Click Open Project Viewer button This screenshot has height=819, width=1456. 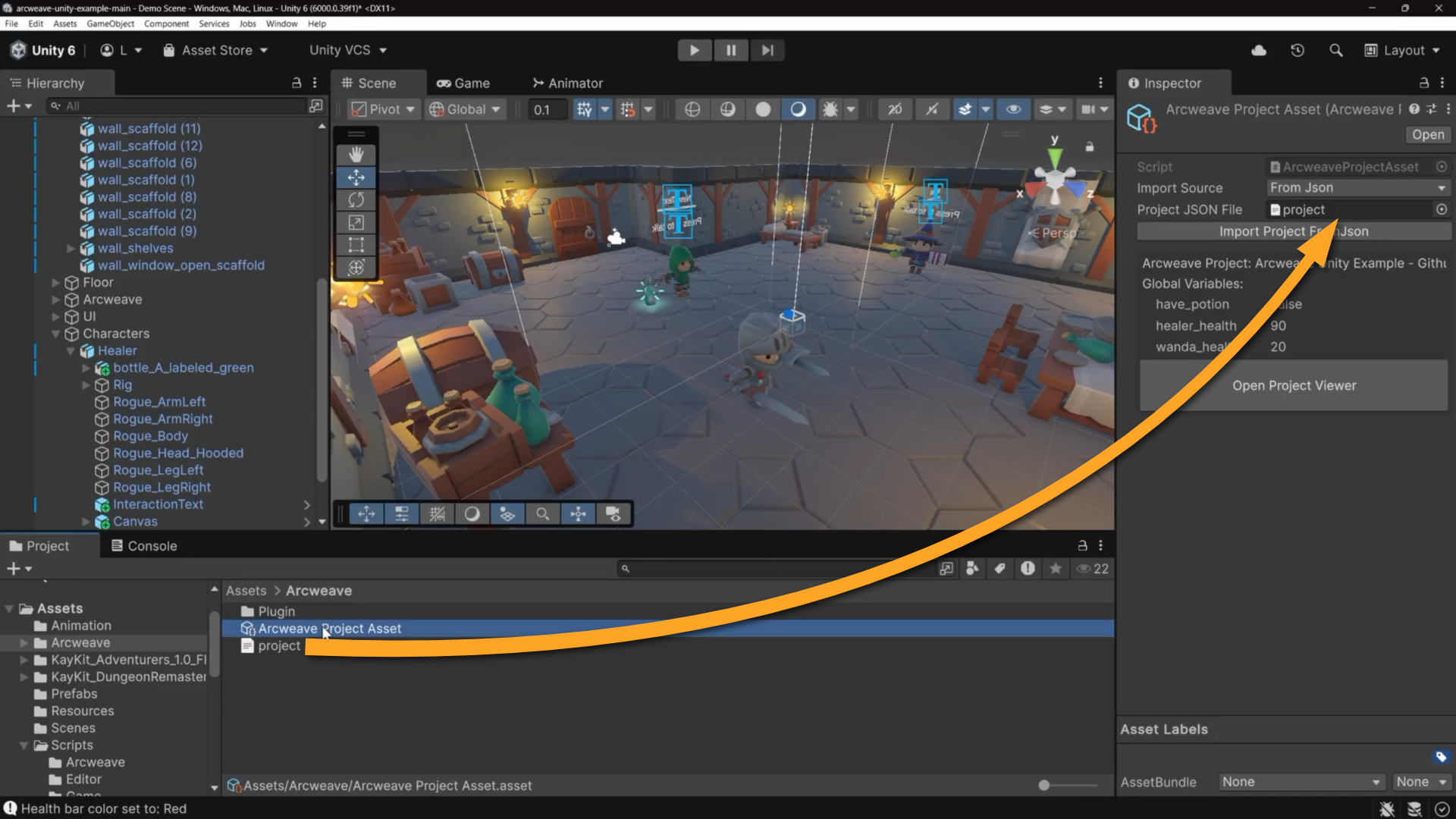(x=1294, y=385)
